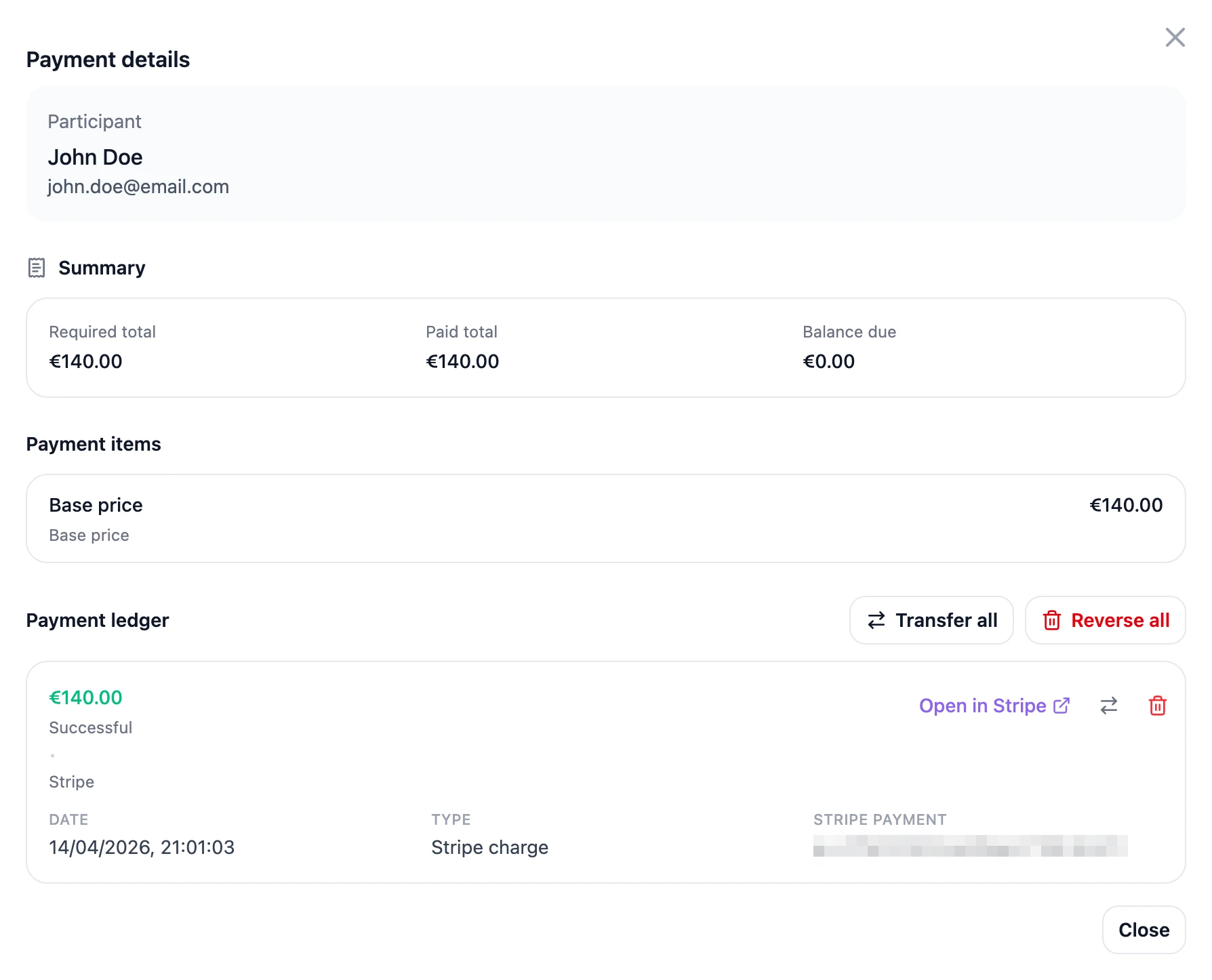Select the participant name John Doe

tap(95, 157)
